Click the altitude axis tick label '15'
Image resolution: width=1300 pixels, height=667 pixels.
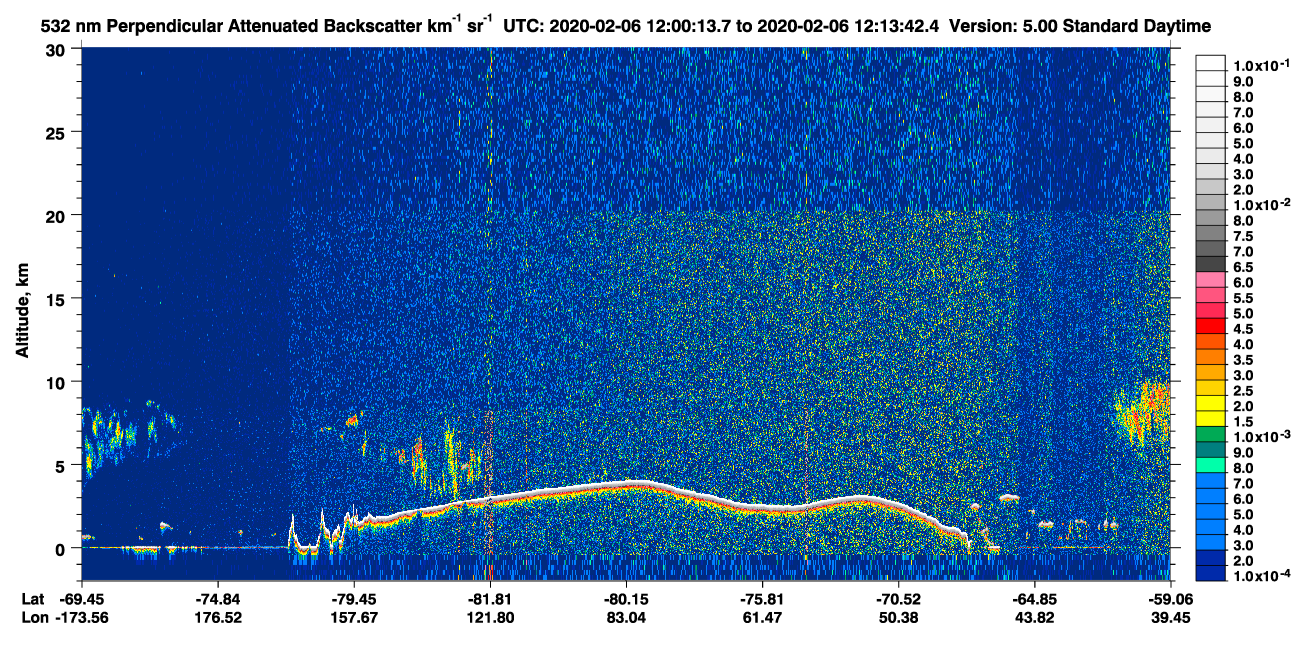[x=58, y=299]
